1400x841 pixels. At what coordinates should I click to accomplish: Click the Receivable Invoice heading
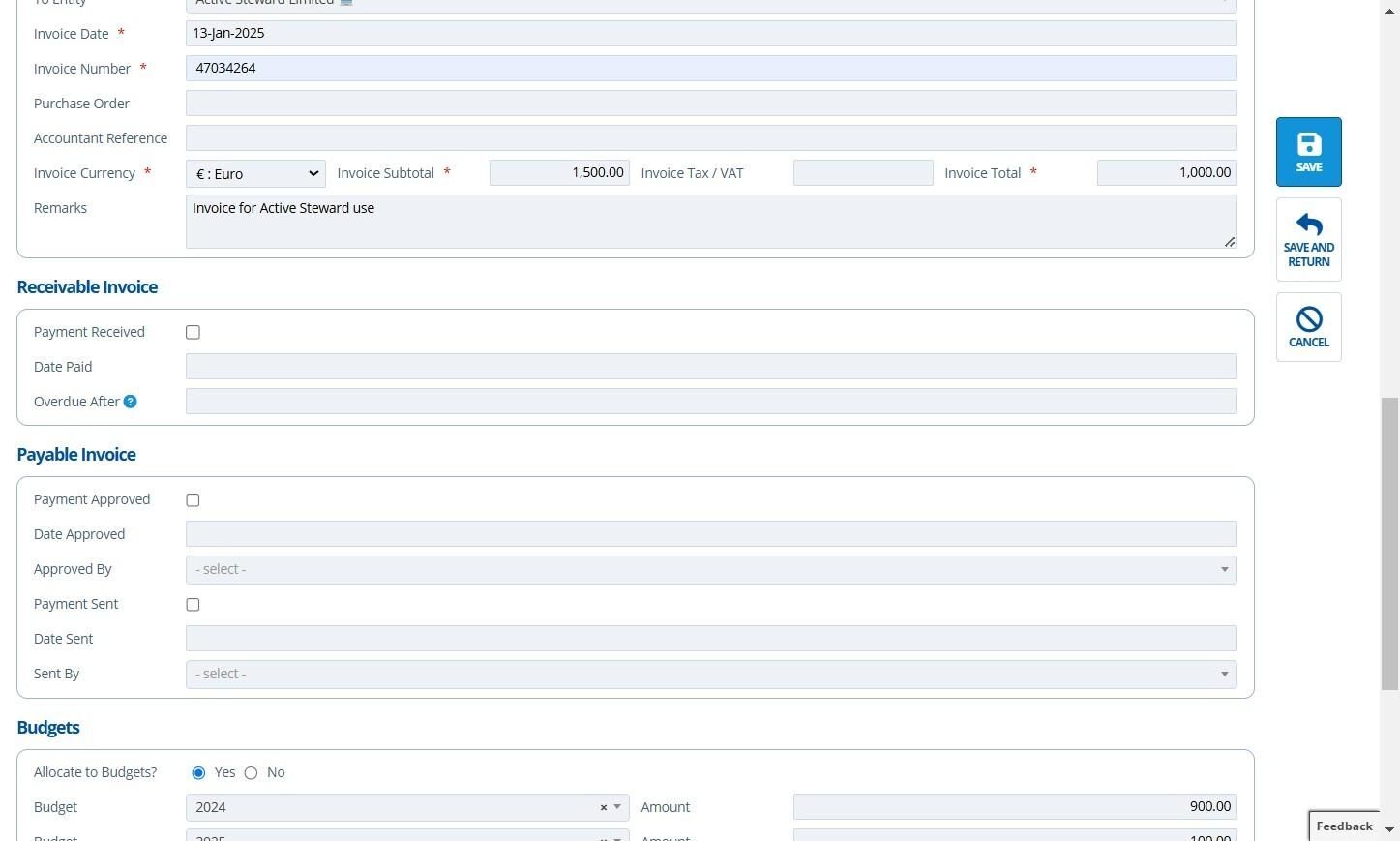coord(87,287)
